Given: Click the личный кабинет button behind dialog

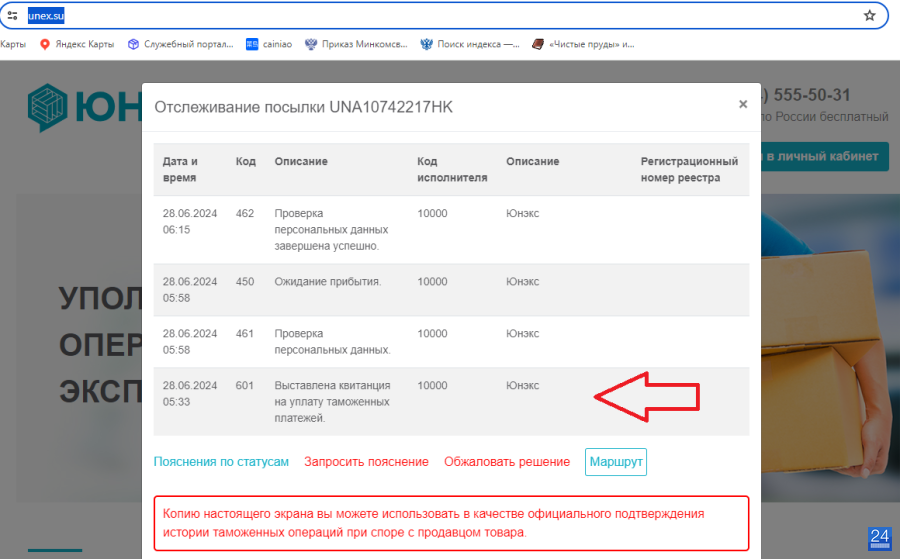Looking at the screenshot, I should 825,156.
